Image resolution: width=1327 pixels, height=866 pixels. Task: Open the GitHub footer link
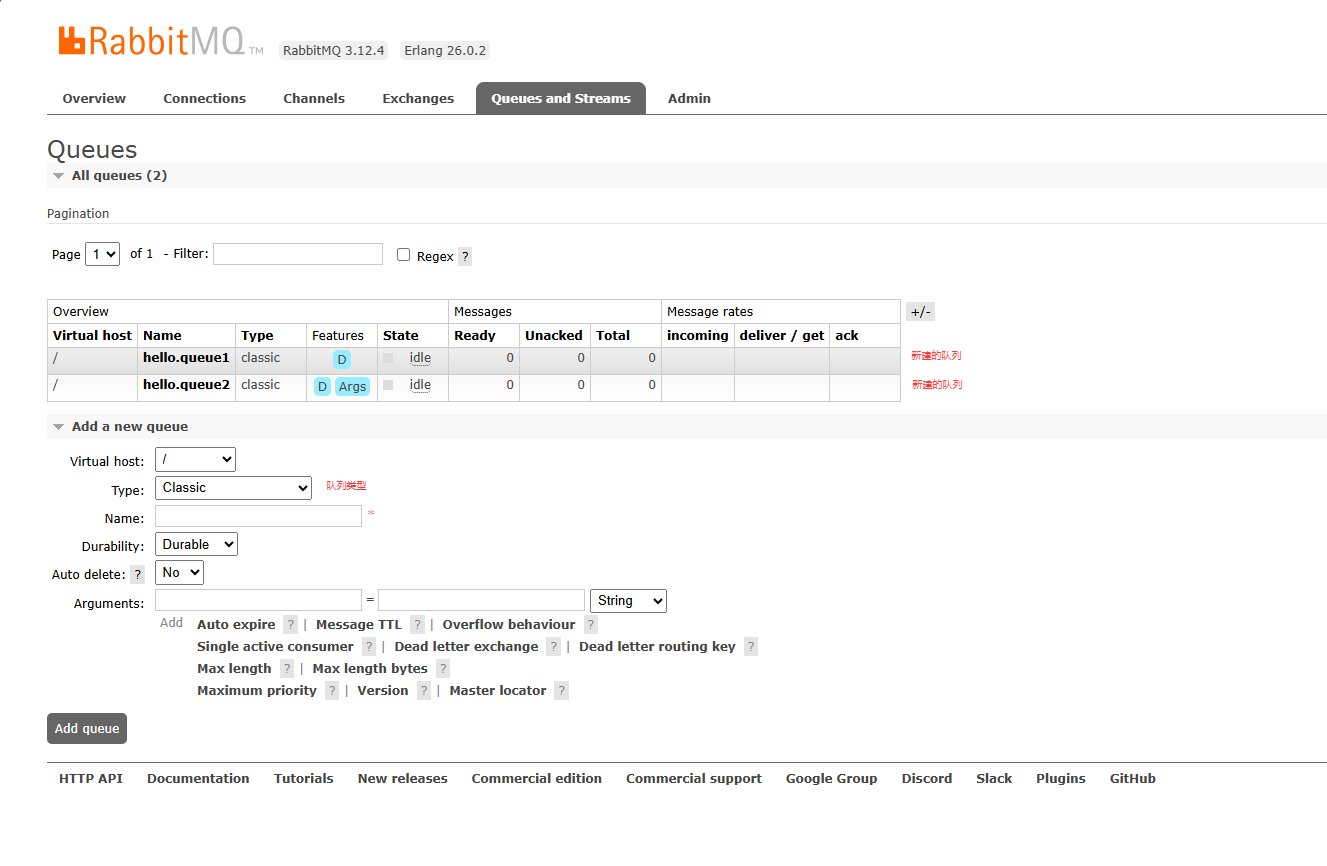coord(1132,779)
